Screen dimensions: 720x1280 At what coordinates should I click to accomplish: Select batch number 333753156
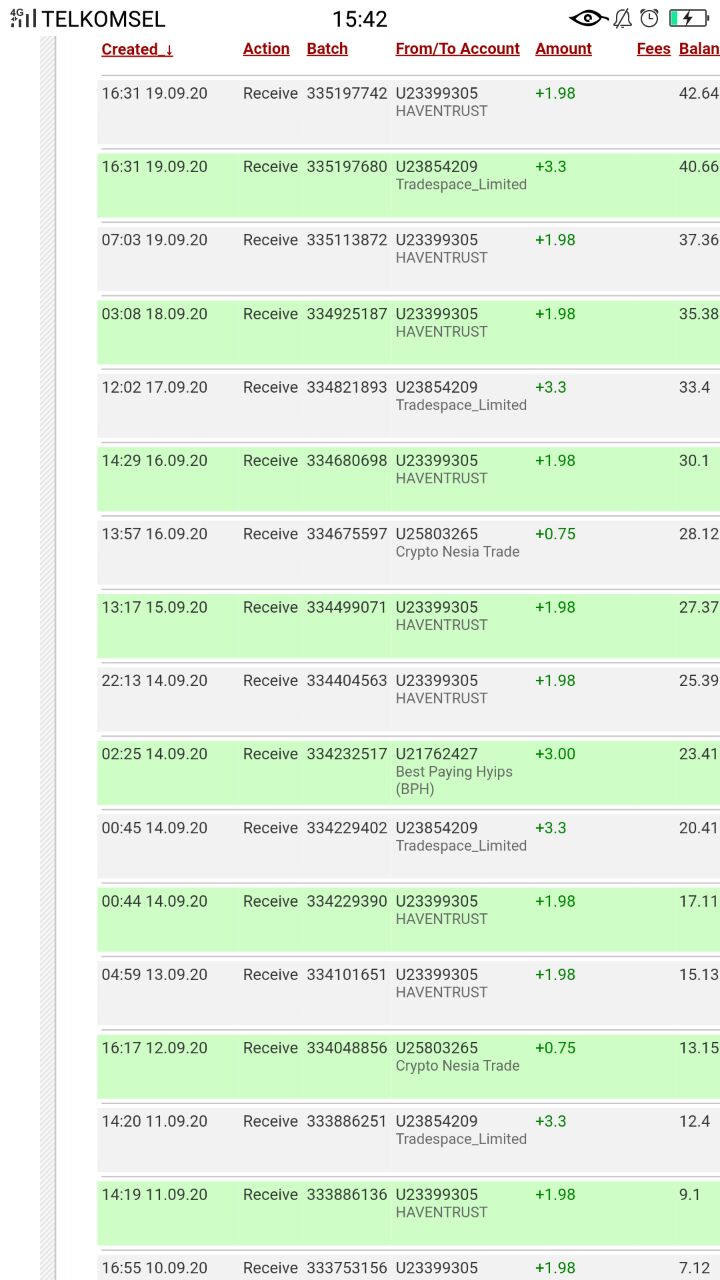tap(347, 1268)
